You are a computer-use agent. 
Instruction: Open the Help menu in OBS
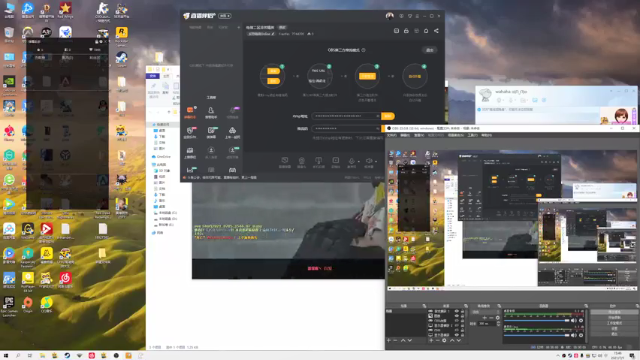486,135
